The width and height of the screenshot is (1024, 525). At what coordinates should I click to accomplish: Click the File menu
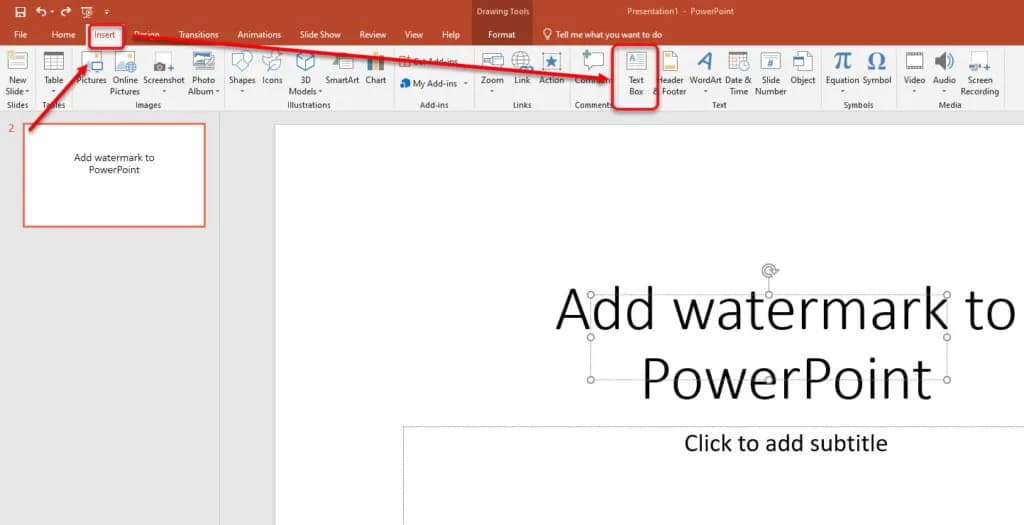pyautogui.click(x=21, y=34)
